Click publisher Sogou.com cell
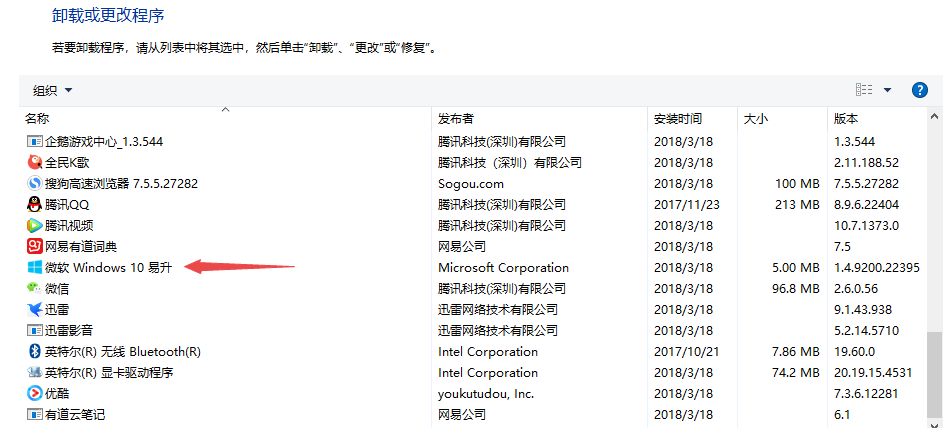Screen dimensions: 943x428 click(x=471, y=183)
